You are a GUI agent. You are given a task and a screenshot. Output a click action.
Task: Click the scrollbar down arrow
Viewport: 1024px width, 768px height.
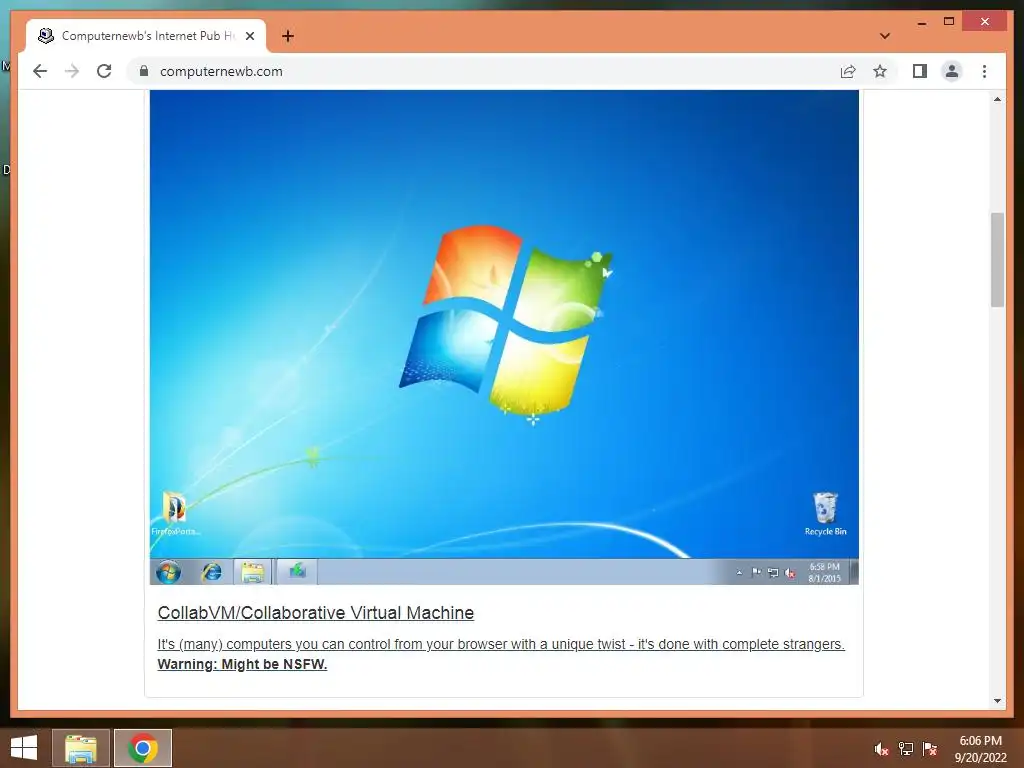(997, 701)
